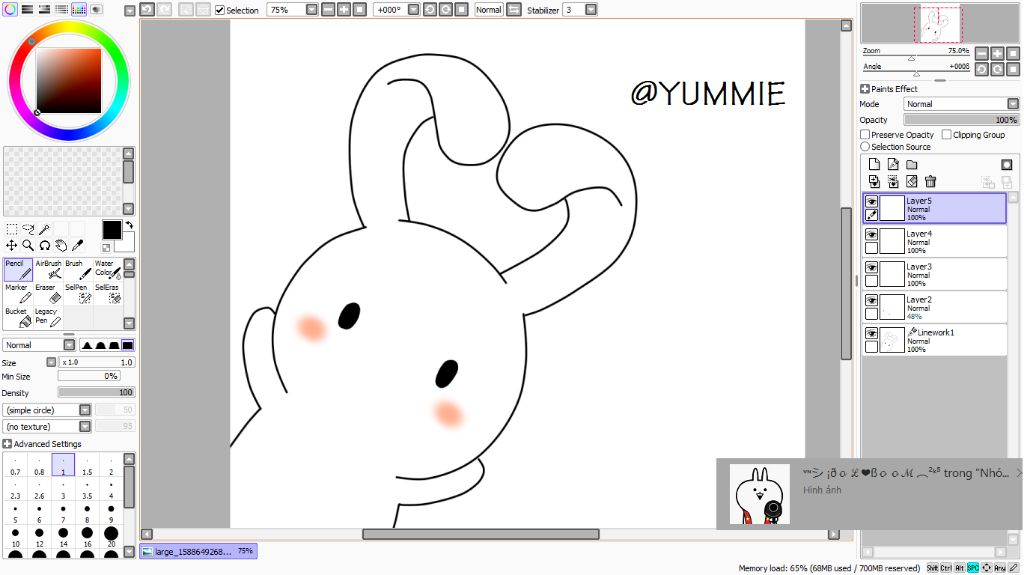Select the Brush tool
The image size is (1024, 575).
pos(78,270)
